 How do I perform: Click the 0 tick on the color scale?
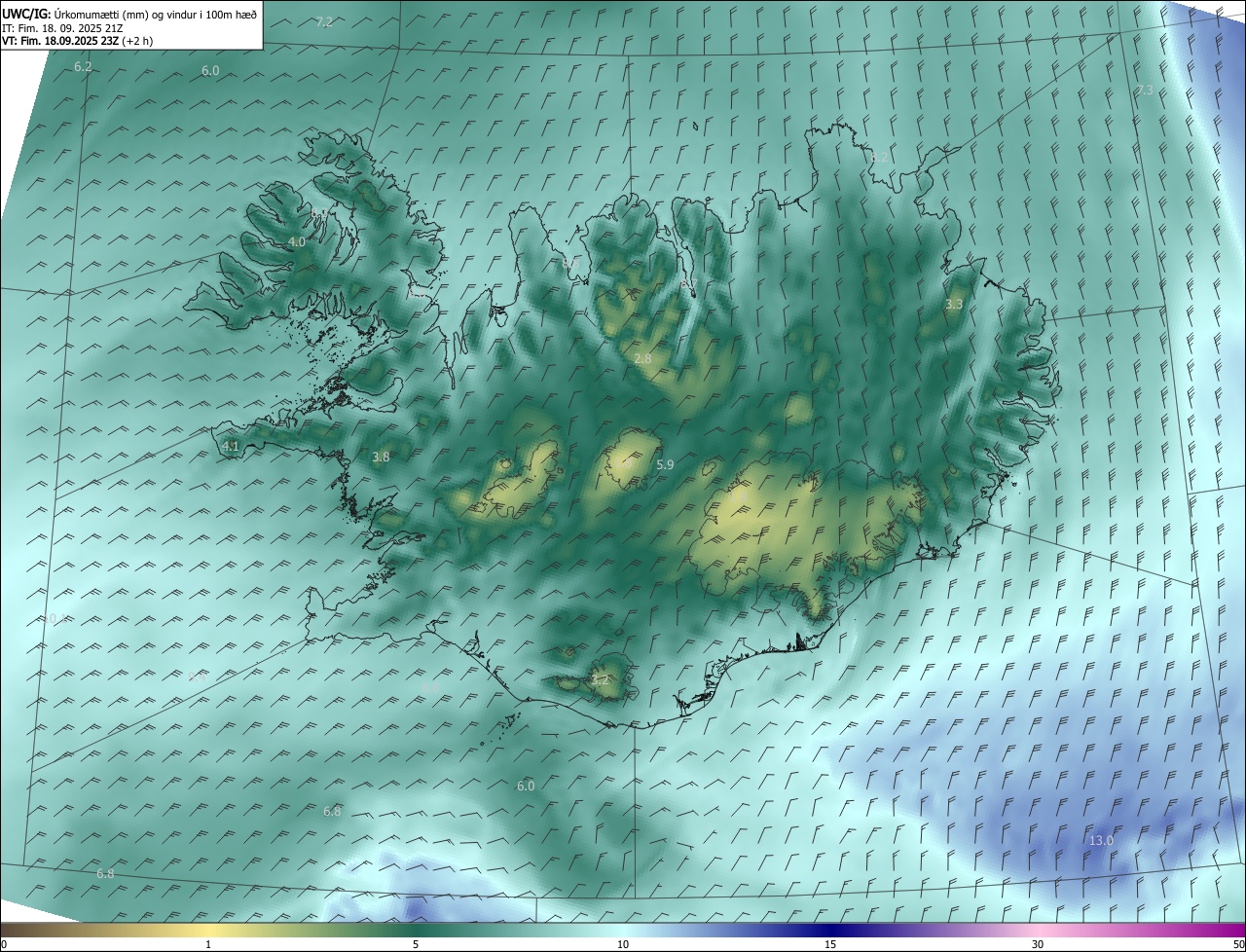(4, 944)
